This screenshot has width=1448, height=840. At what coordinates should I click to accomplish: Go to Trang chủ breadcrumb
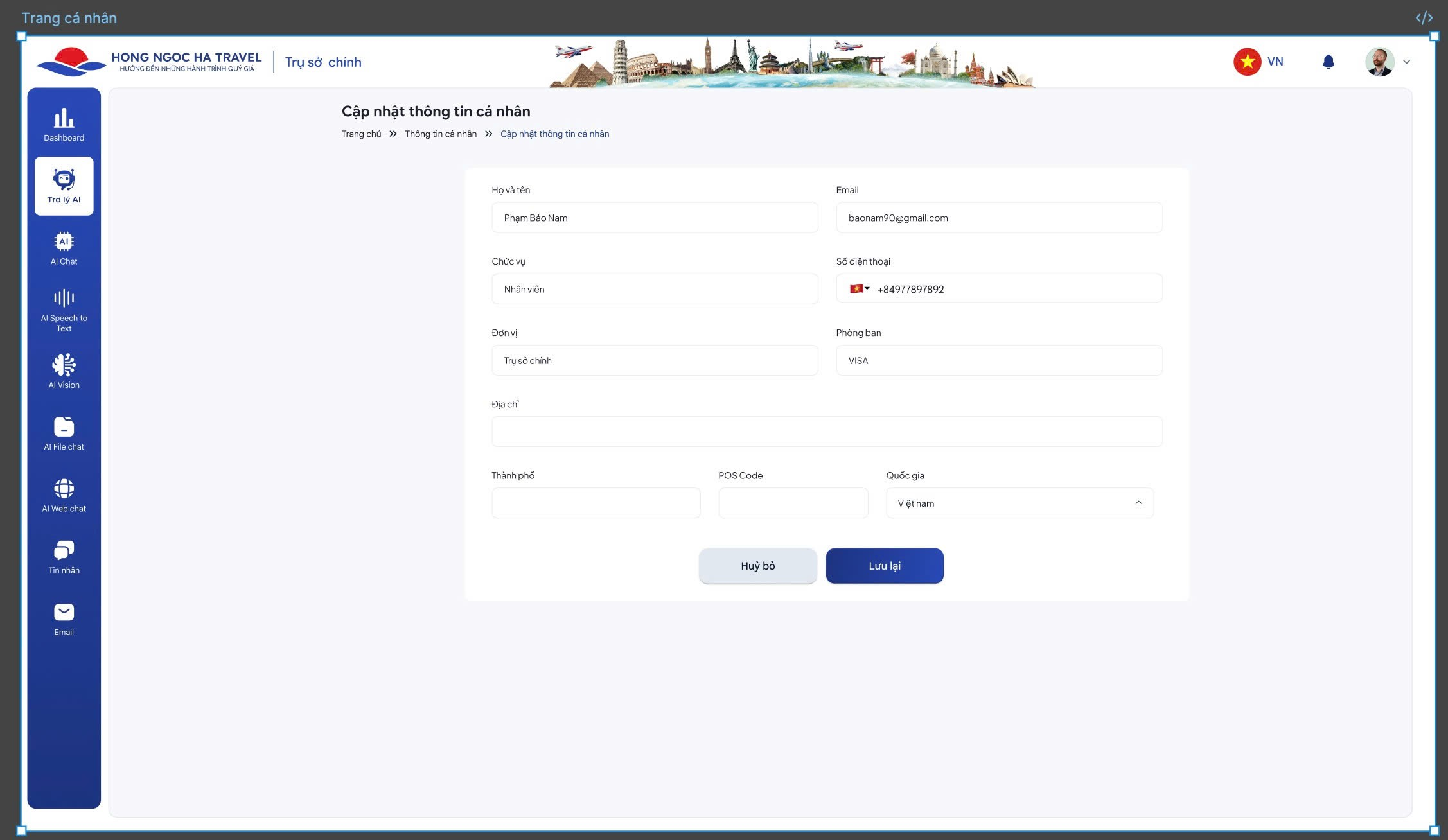(361, 134)
